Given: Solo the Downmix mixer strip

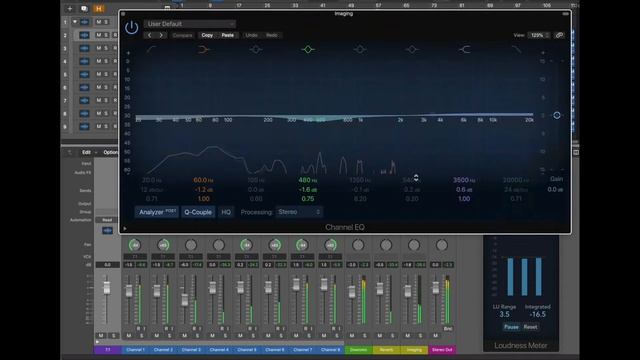Looking at the screenshot, I should (x=364, y=336).
